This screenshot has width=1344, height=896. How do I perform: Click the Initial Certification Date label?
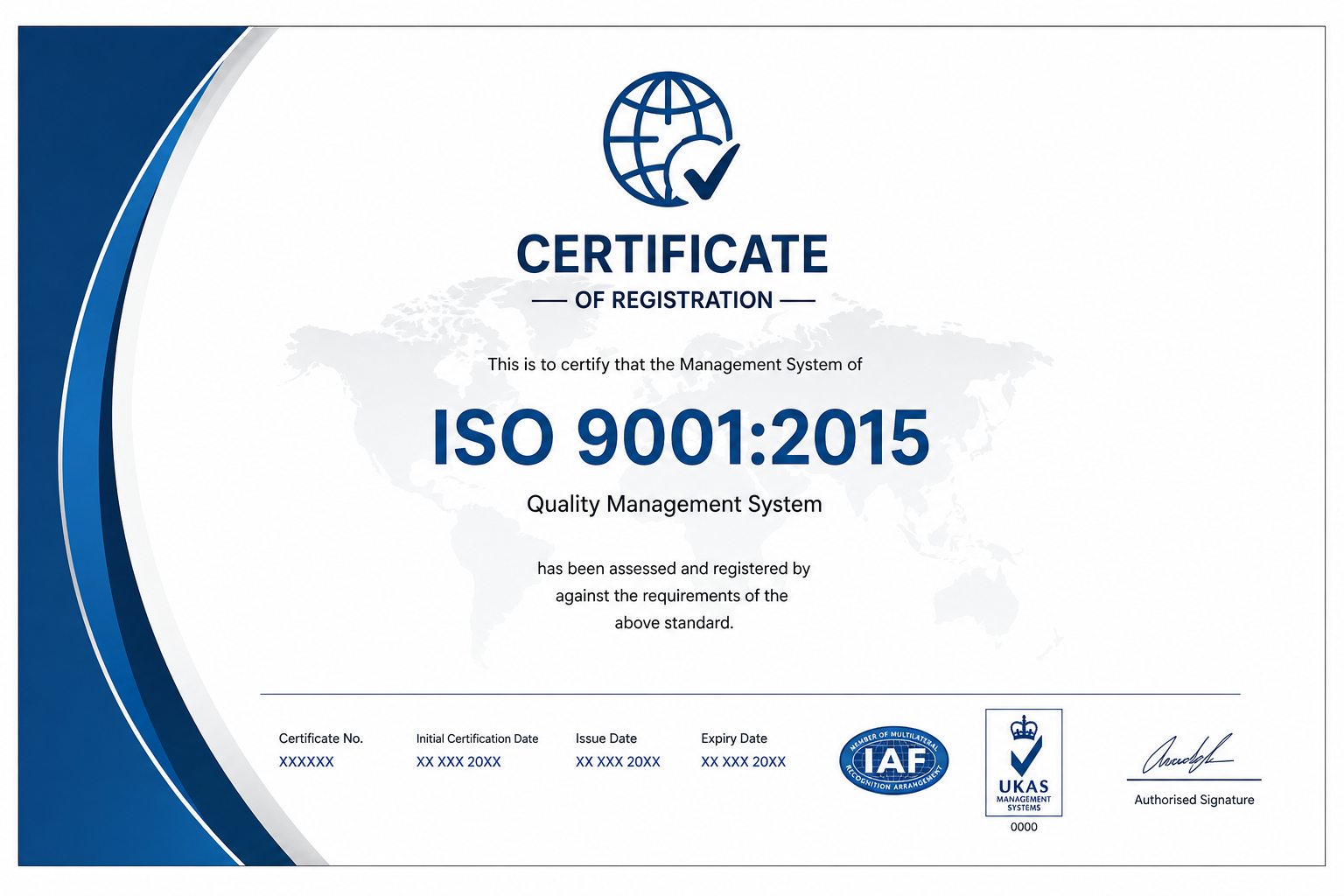[477, 738]
